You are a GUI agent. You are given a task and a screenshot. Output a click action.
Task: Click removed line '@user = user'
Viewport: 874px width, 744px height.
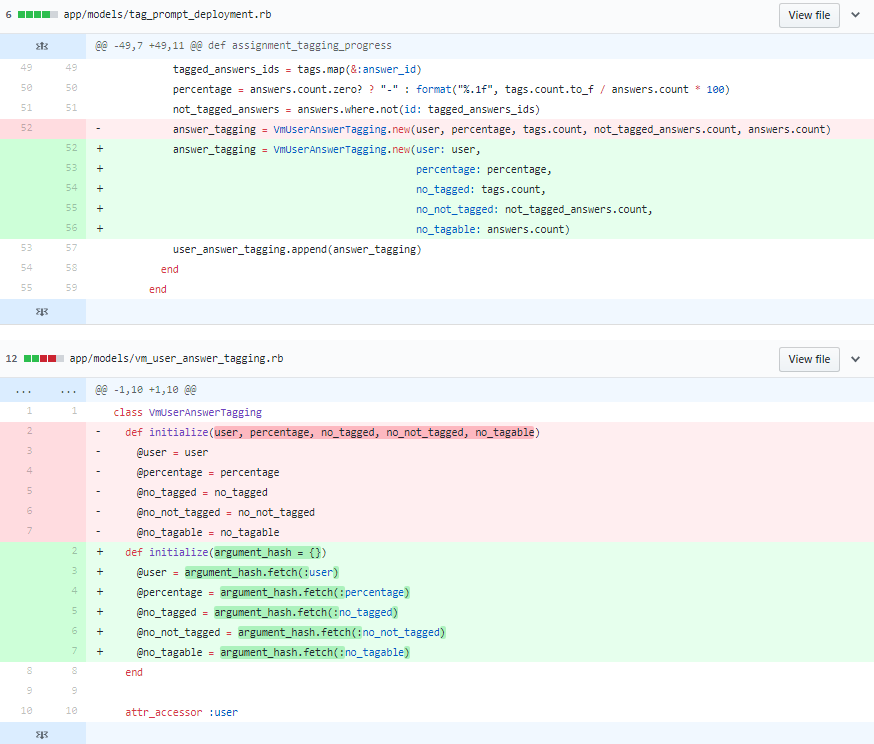coord(480,452)
